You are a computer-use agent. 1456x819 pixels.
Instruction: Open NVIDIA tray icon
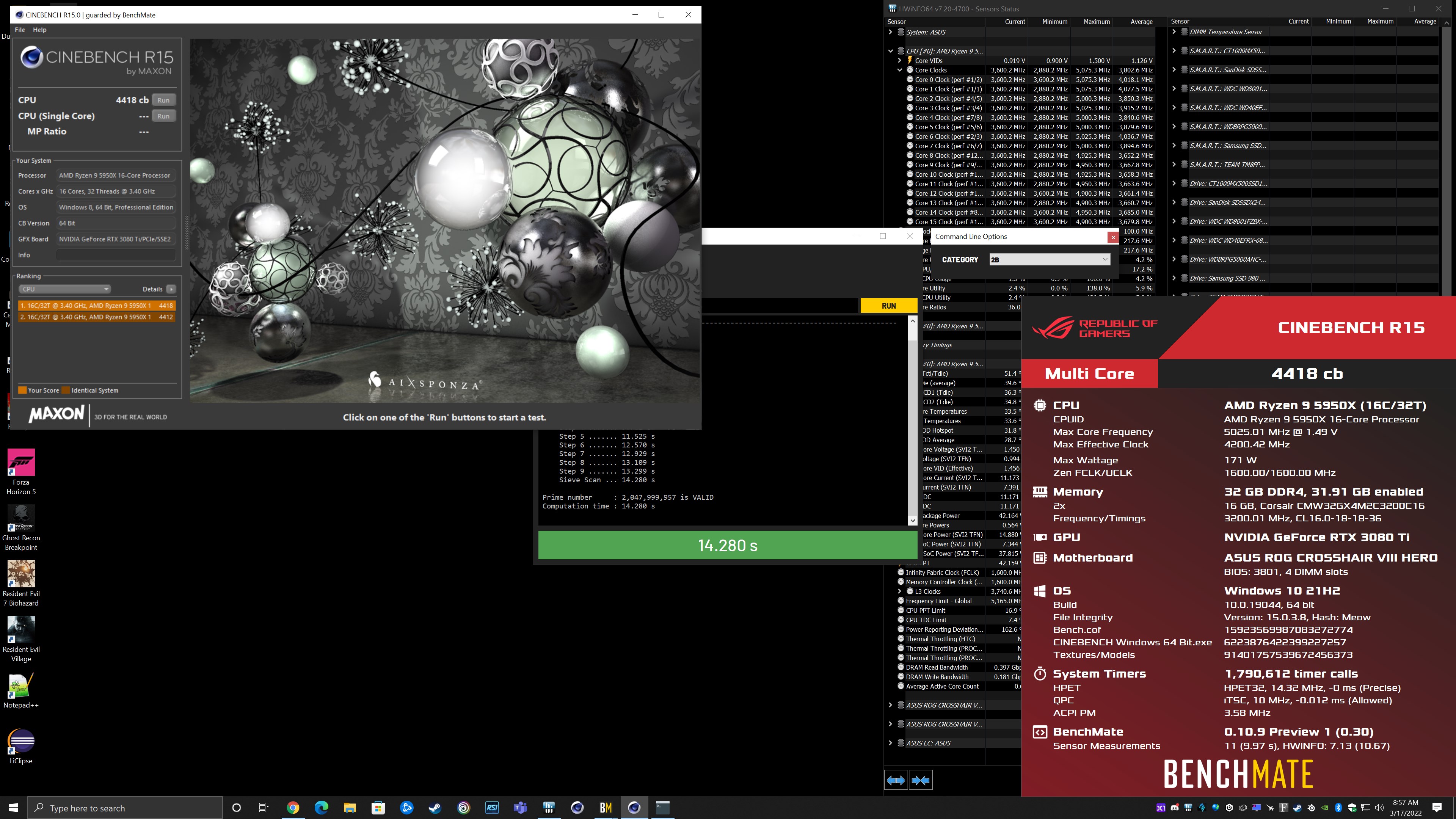[x=1324, y=808]
